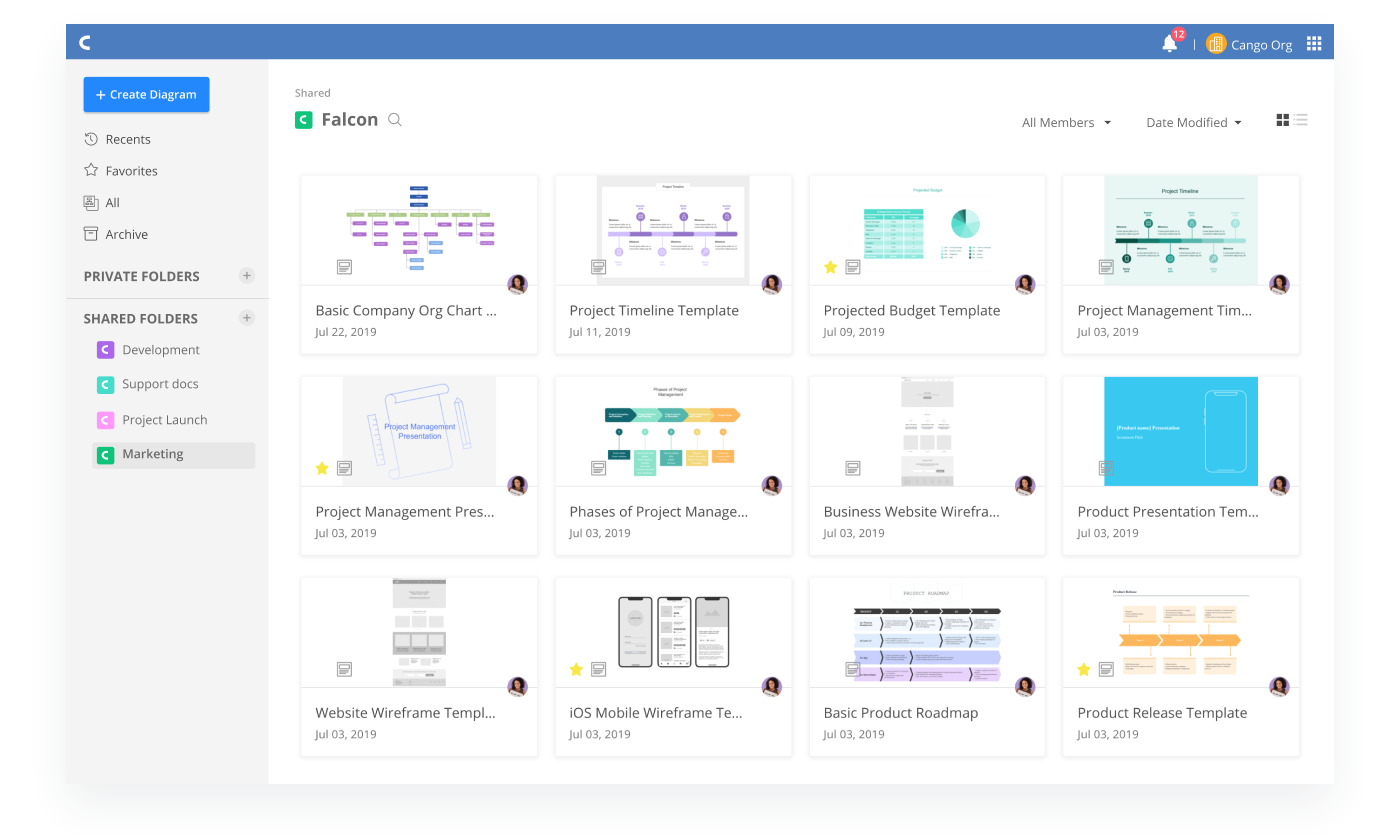1400x840 pixels.
Task: Switch to grid view
Action: pos(1282,119)
